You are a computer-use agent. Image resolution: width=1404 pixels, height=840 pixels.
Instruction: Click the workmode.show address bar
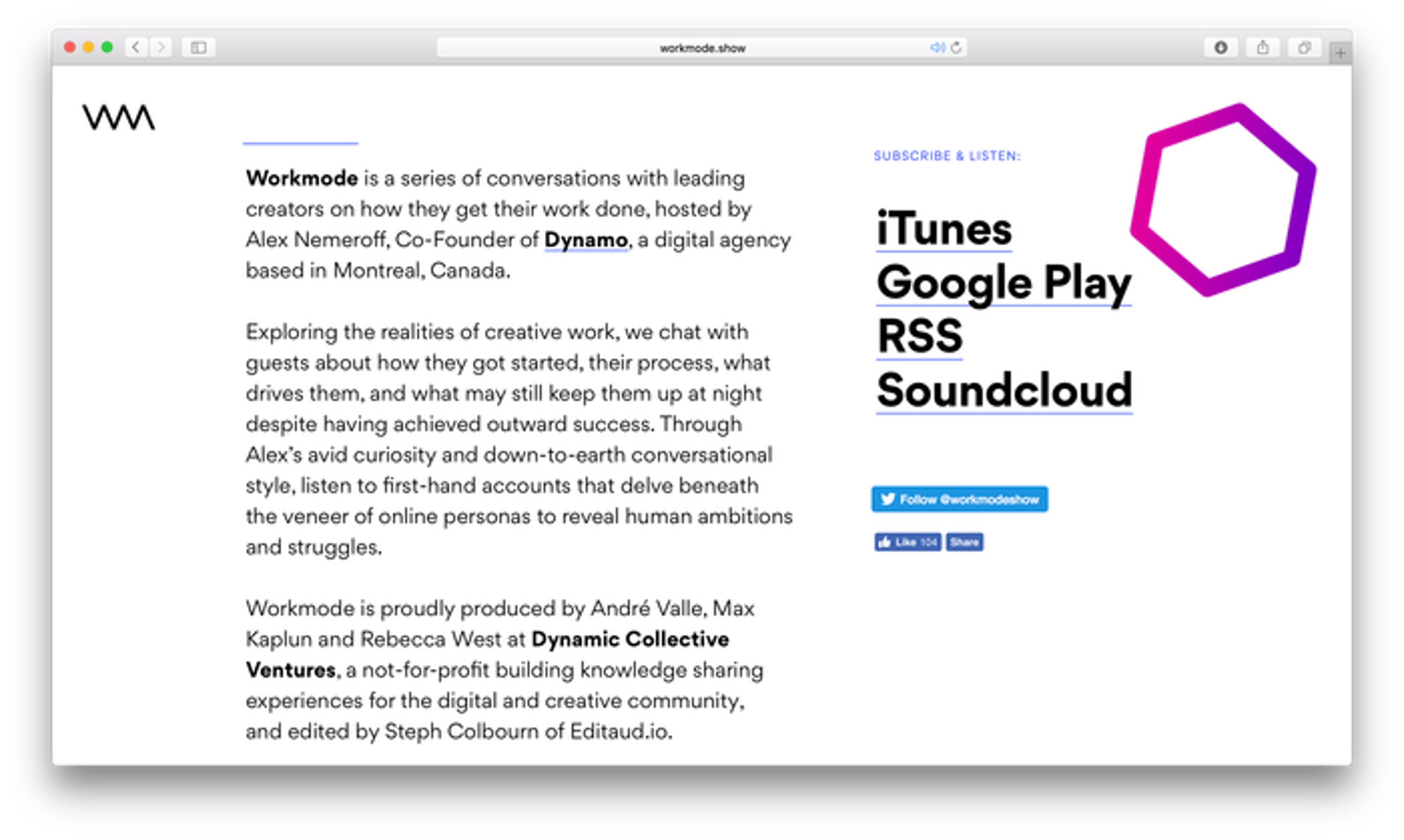tap(702, 48)
